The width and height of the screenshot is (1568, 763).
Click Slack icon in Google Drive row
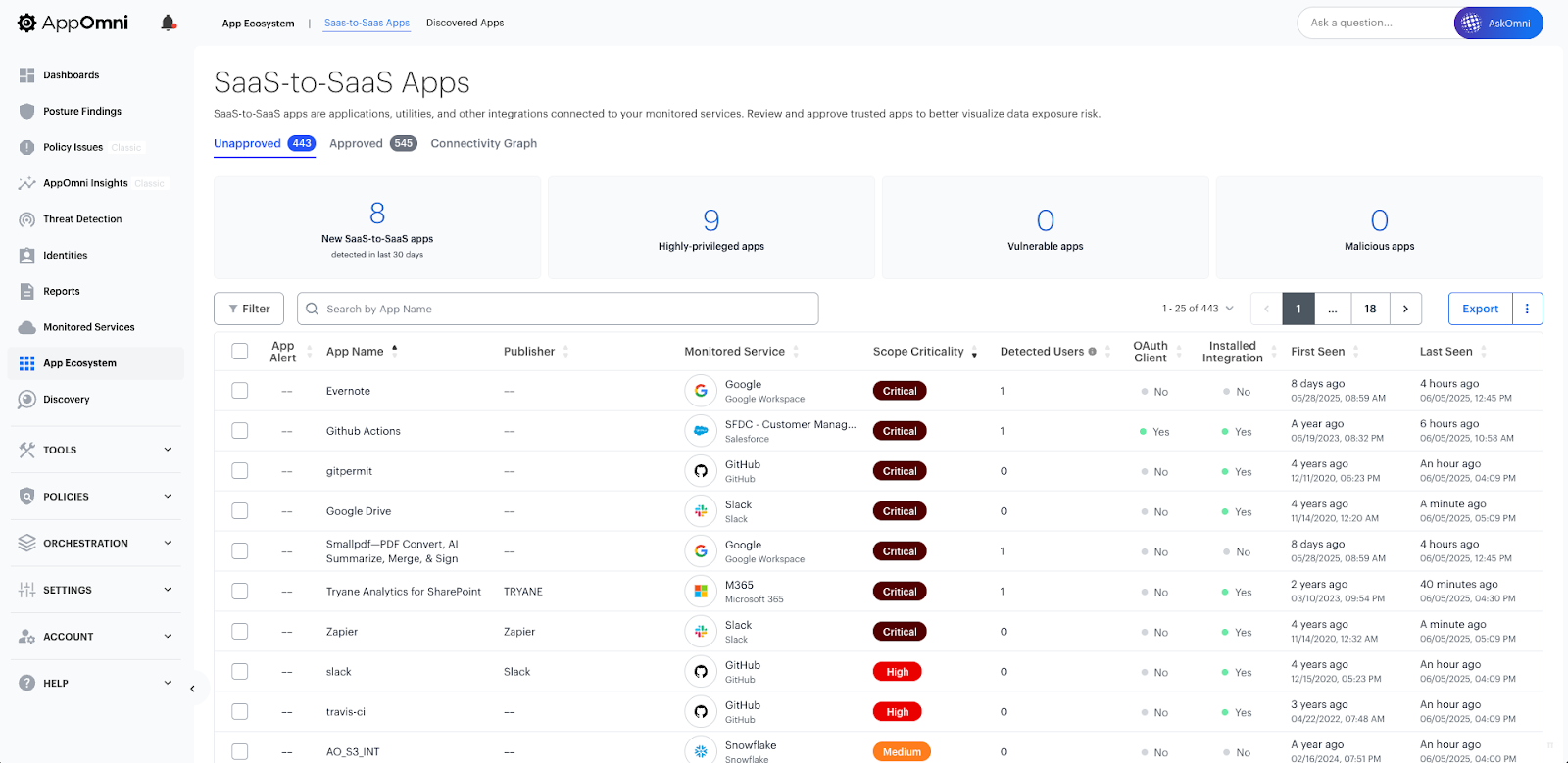[x=701, y=511]
